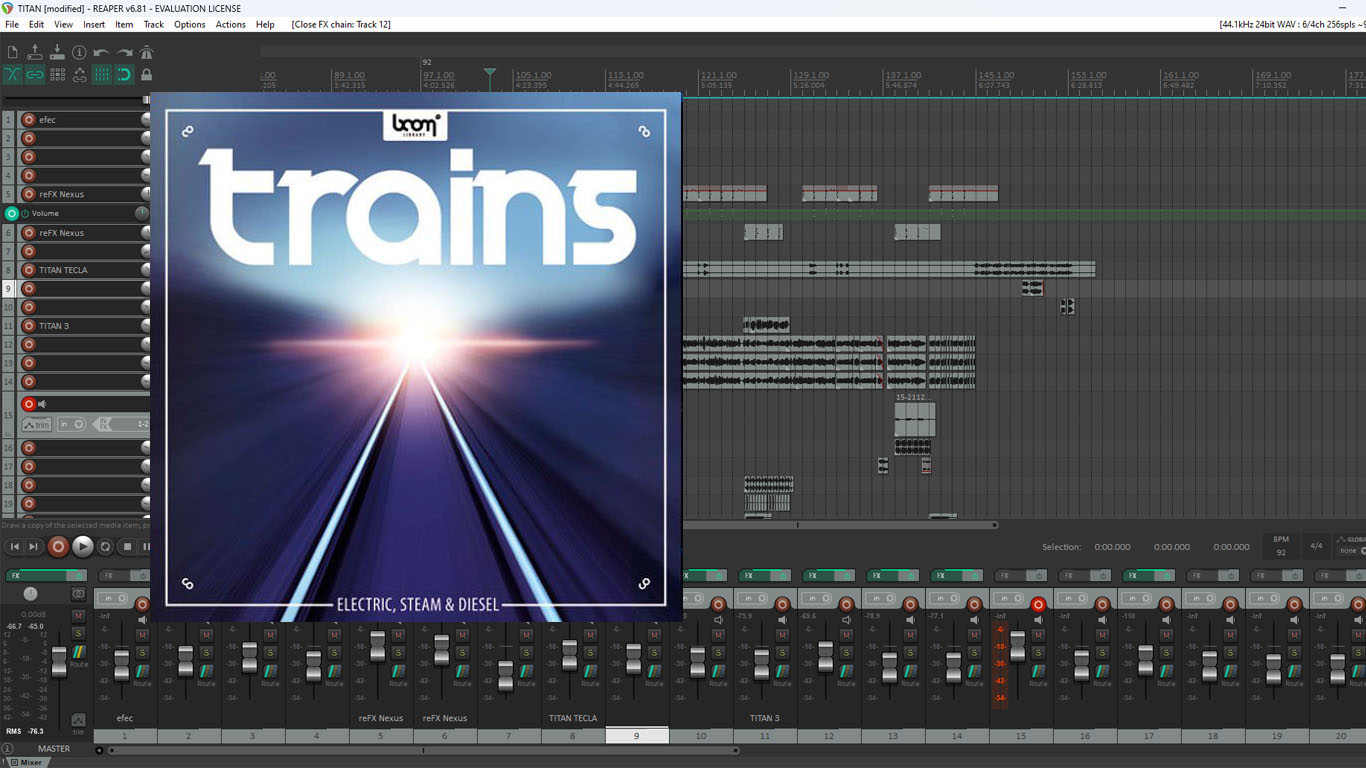
Task: Toggle the item grouping chain icon
Action: click(35, 74)
